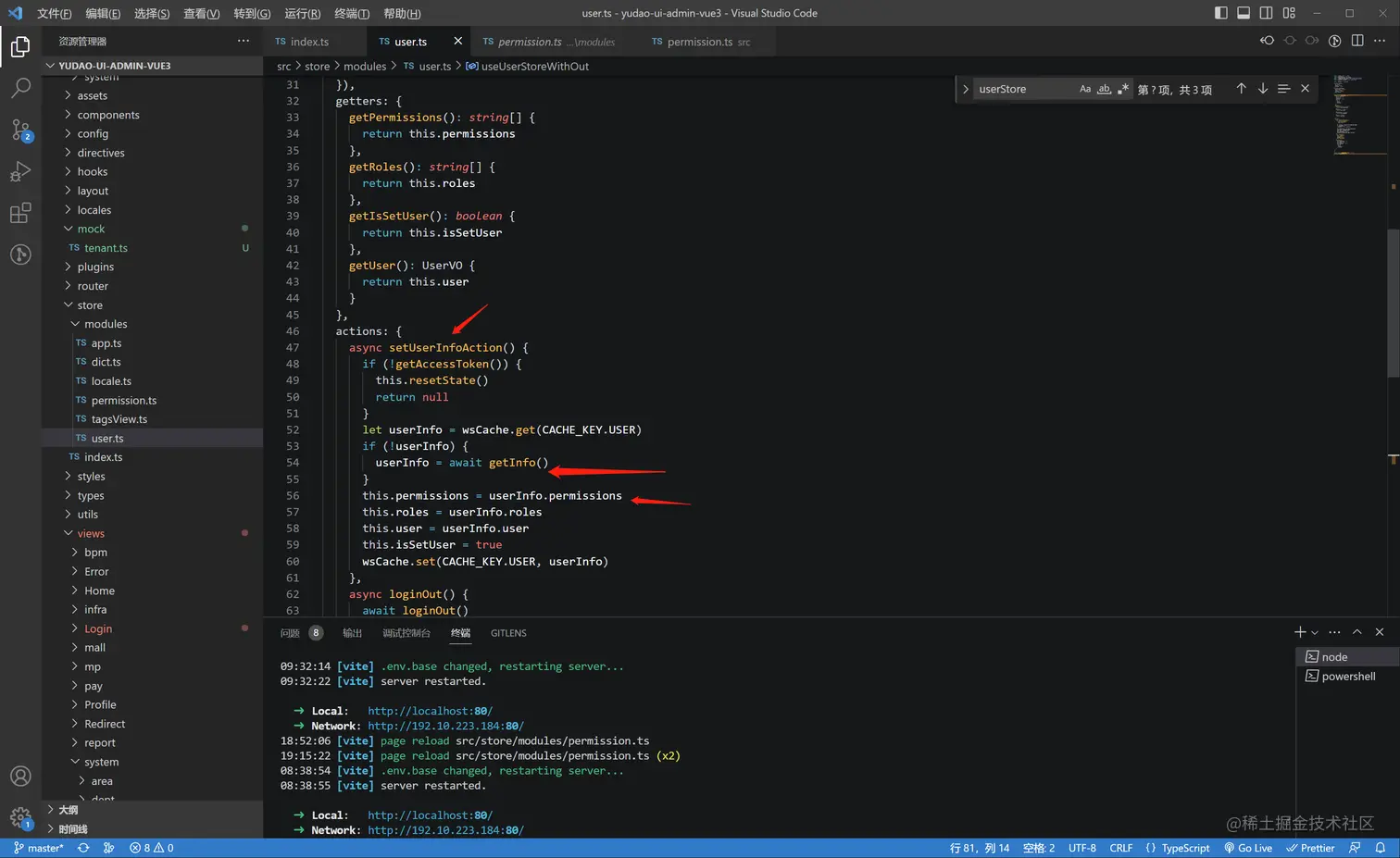Switch to the 调试控制台 debug console tab
The width and height of the screenshot is (1400, 858).
point(406,633)
